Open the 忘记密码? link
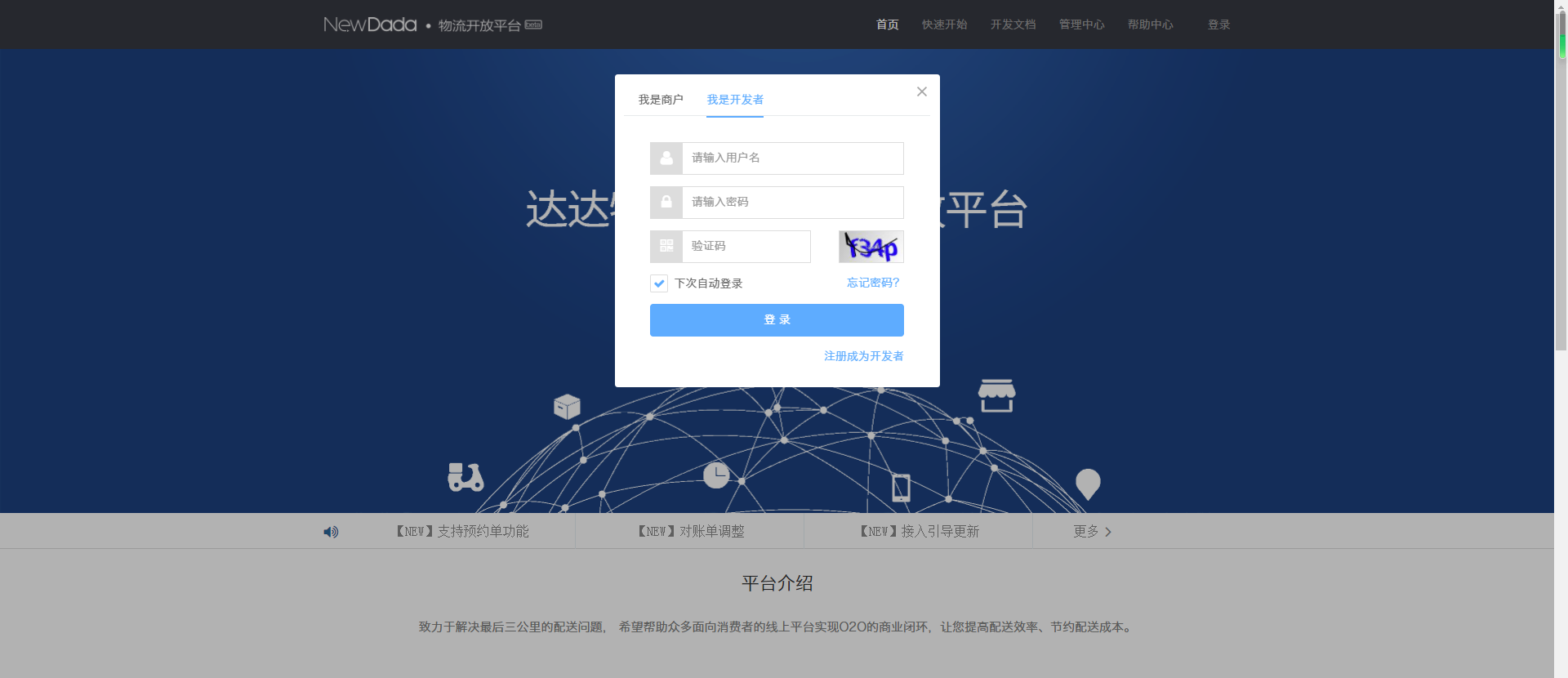Image resolution: width=1568 pixels, height=678 pixels. coord(873,283)
